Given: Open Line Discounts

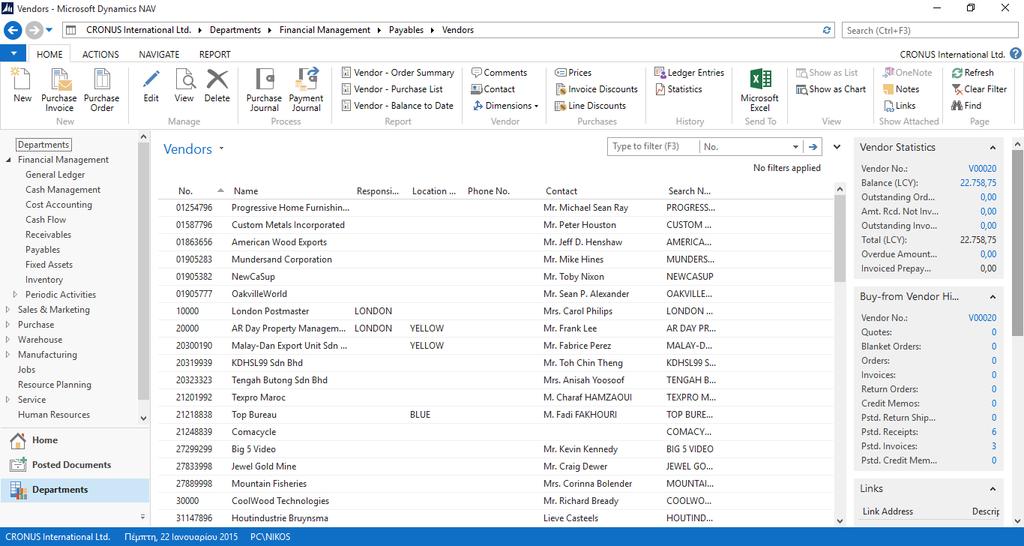Looking at the screenshot, I should 590,105.
